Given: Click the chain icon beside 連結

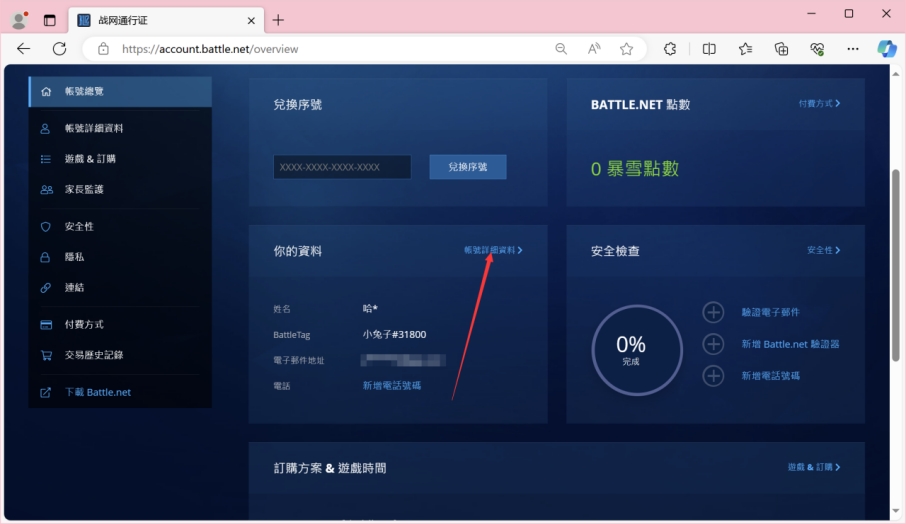Looking at the screenshot, I should [46, 288].
